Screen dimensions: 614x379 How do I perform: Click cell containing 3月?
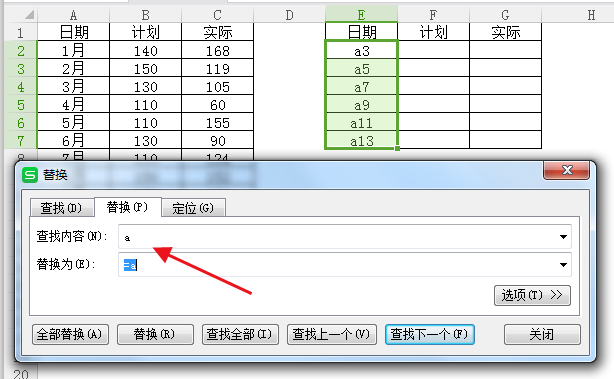(73, 86)
